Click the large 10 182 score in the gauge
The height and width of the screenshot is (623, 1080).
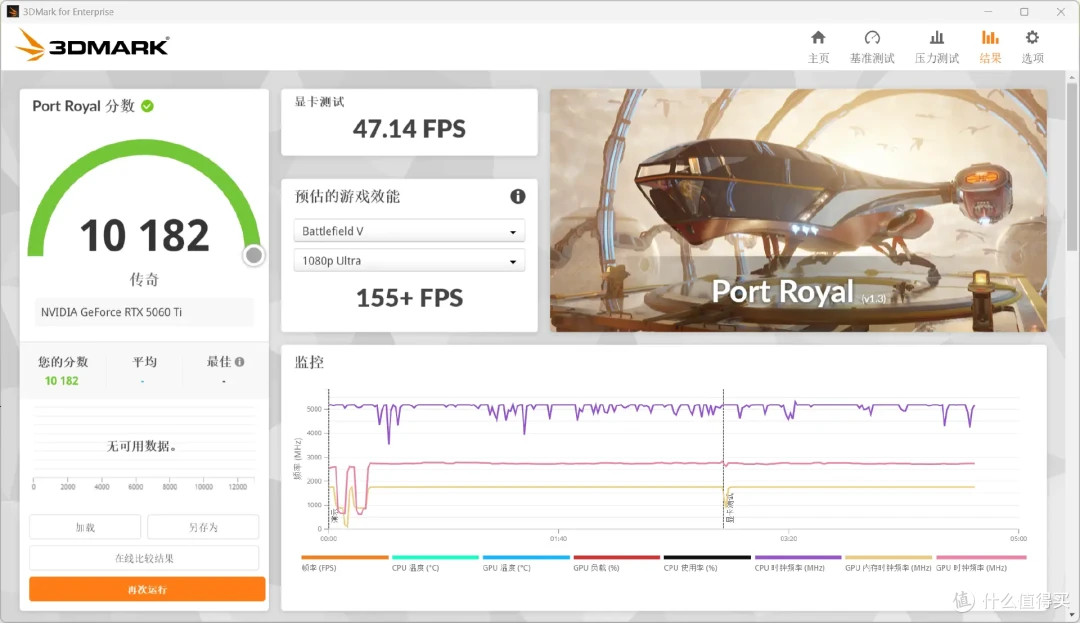pos(144,235)
